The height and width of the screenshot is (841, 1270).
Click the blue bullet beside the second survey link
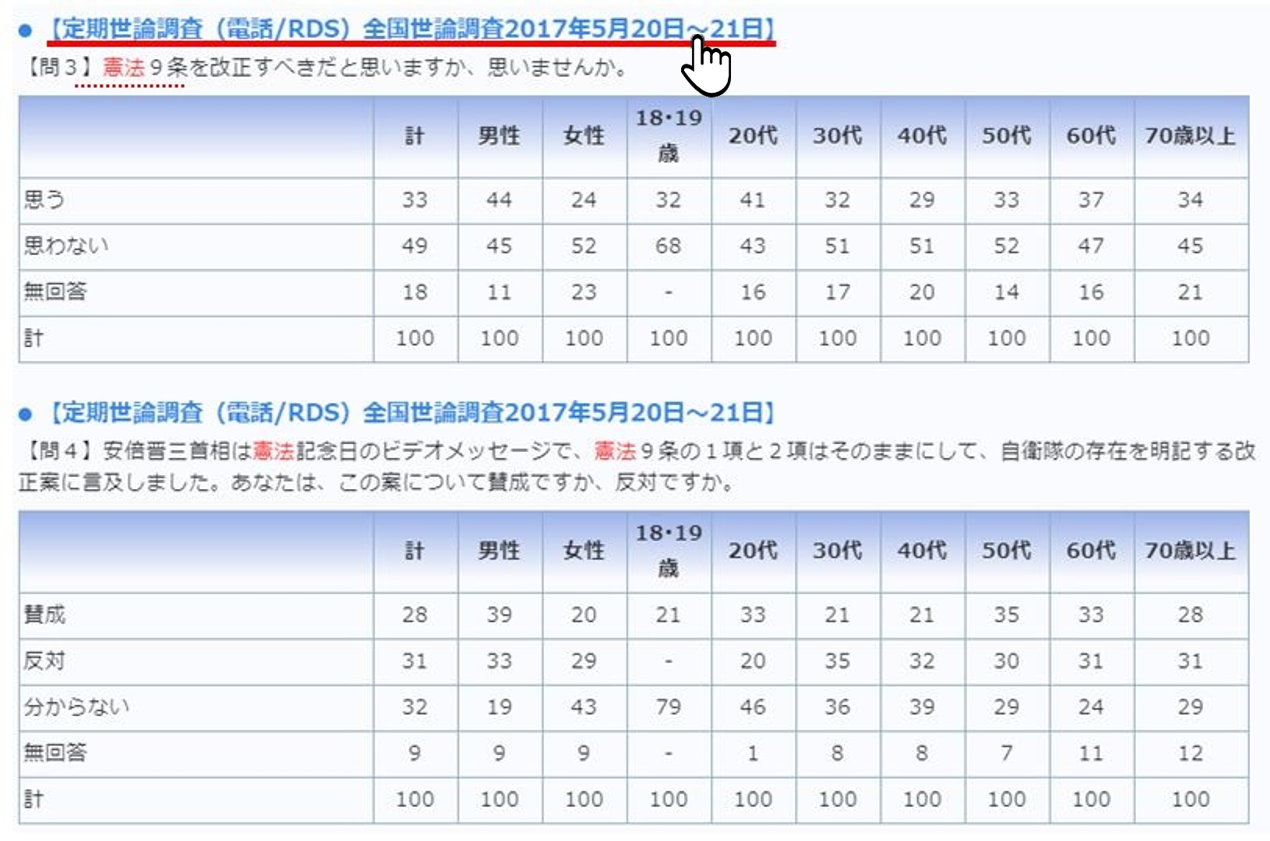click(25, 413)
